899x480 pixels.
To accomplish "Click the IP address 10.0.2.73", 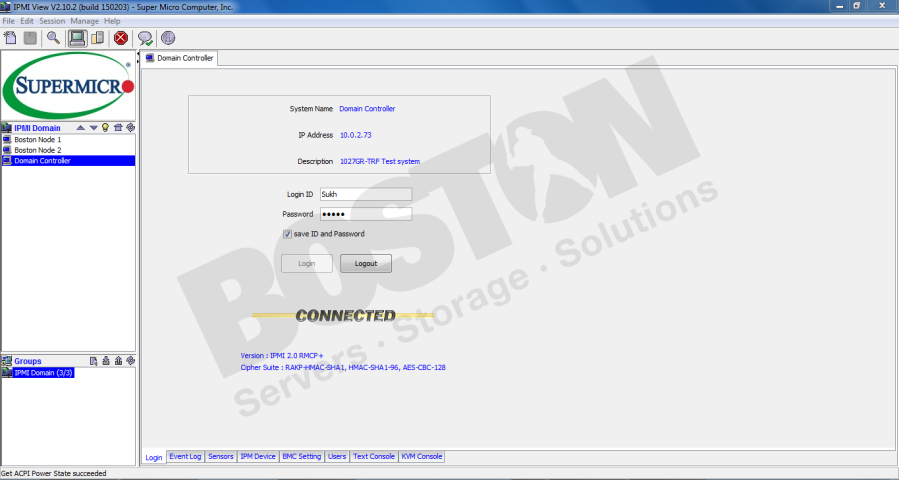I will 355,135.
